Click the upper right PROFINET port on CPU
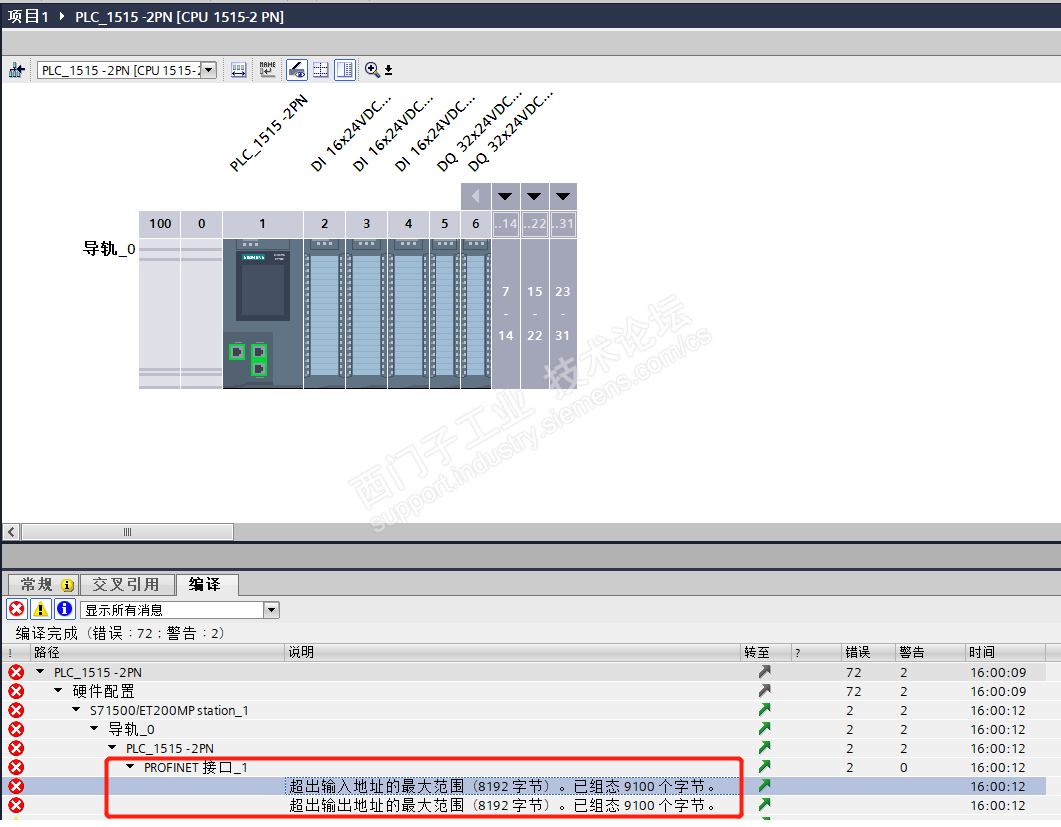Screen dimensions: 1061x827 [258, 352]
